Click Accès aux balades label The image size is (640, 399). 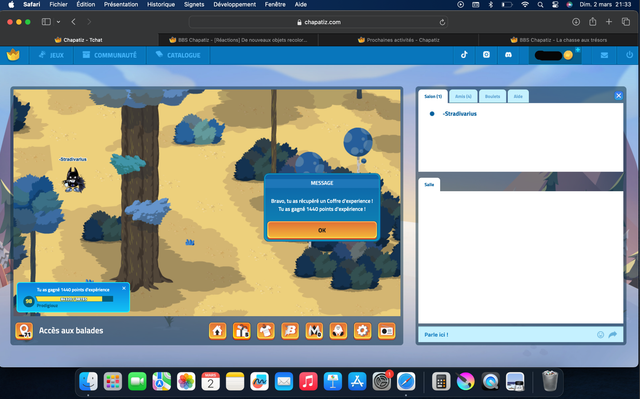[x=71, y=330]
